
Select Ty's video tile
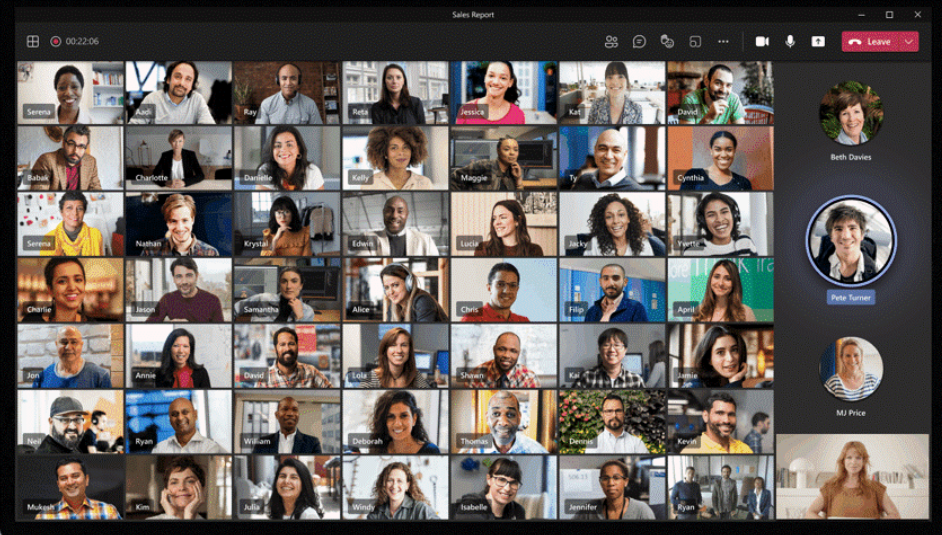(612, 159)
